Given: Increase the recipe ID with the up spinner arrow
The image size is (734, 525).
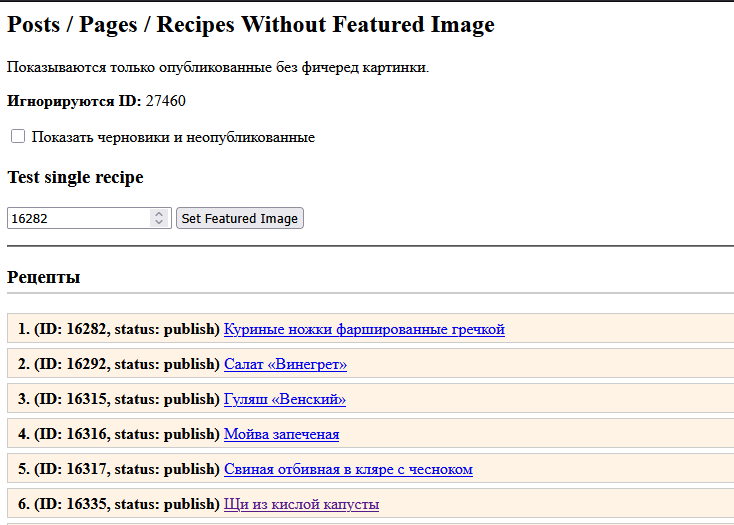Looking at the screenshot, I should tap(158, 213).
